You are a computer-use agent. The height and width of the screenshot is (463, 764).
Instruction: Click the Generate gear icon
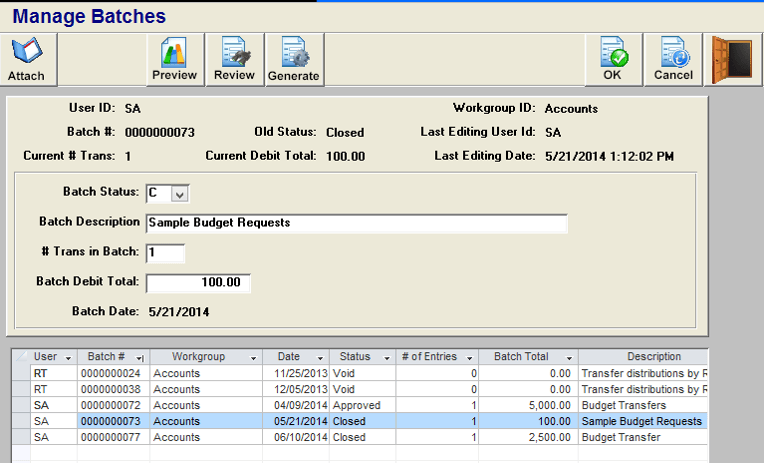pos(295,52)
